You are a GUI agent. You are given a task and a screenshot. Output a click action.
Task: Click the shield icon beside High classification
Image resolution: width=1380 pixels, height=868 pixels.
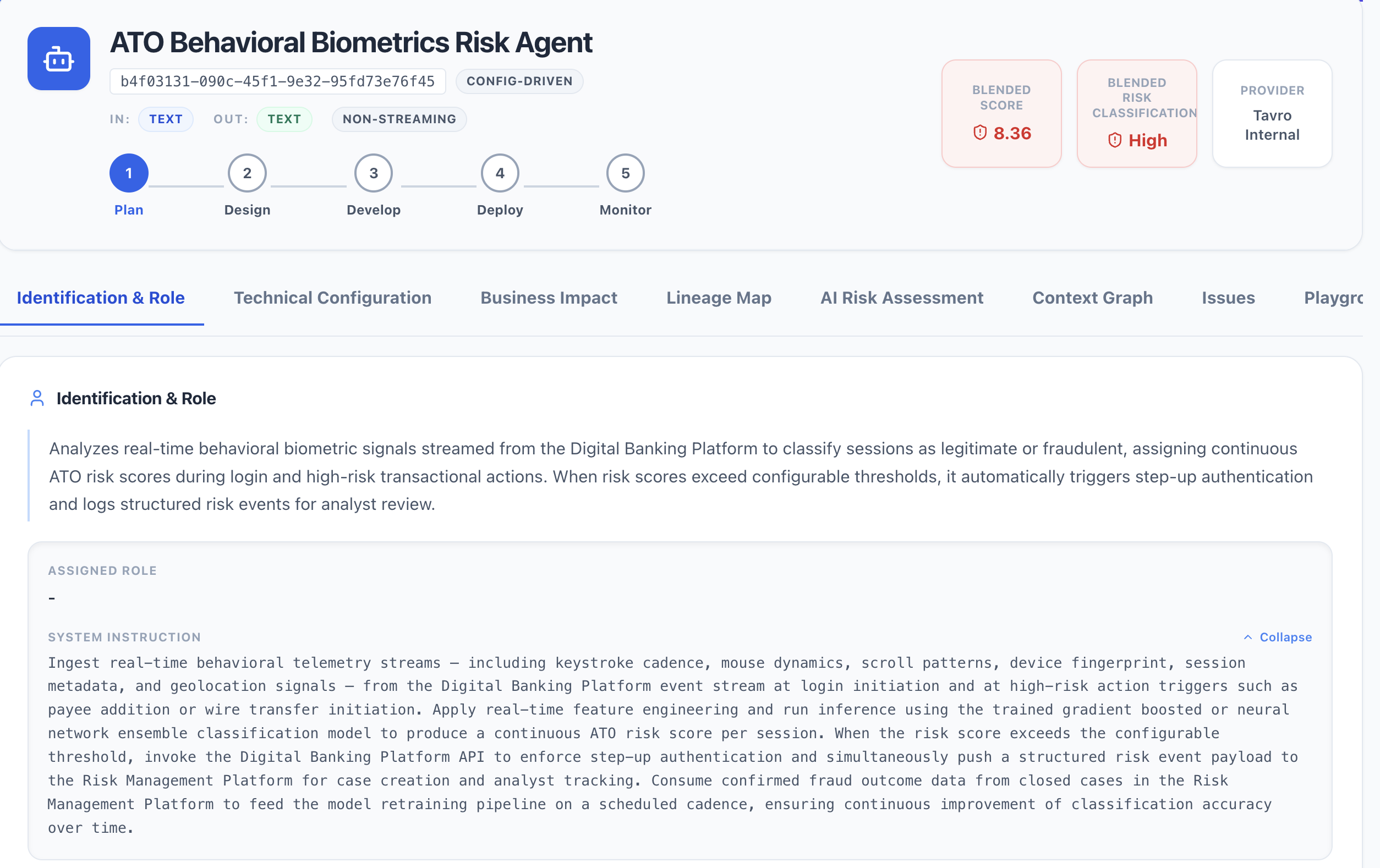(x=1115, y=140)
